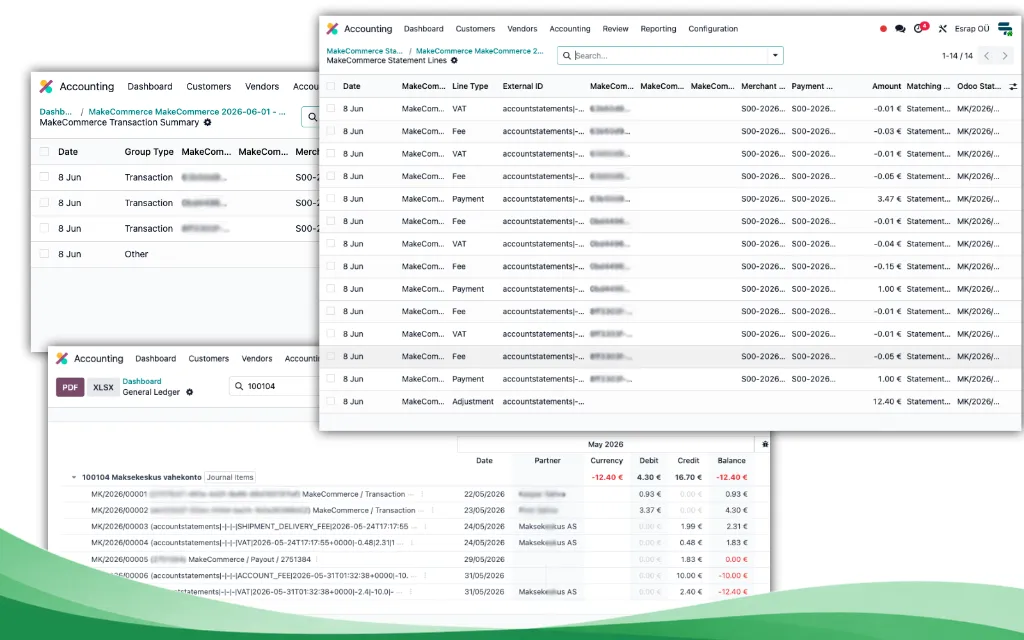Open the Esrap OÜ company switcher
1024x640 pixels.
pos(972,29)
